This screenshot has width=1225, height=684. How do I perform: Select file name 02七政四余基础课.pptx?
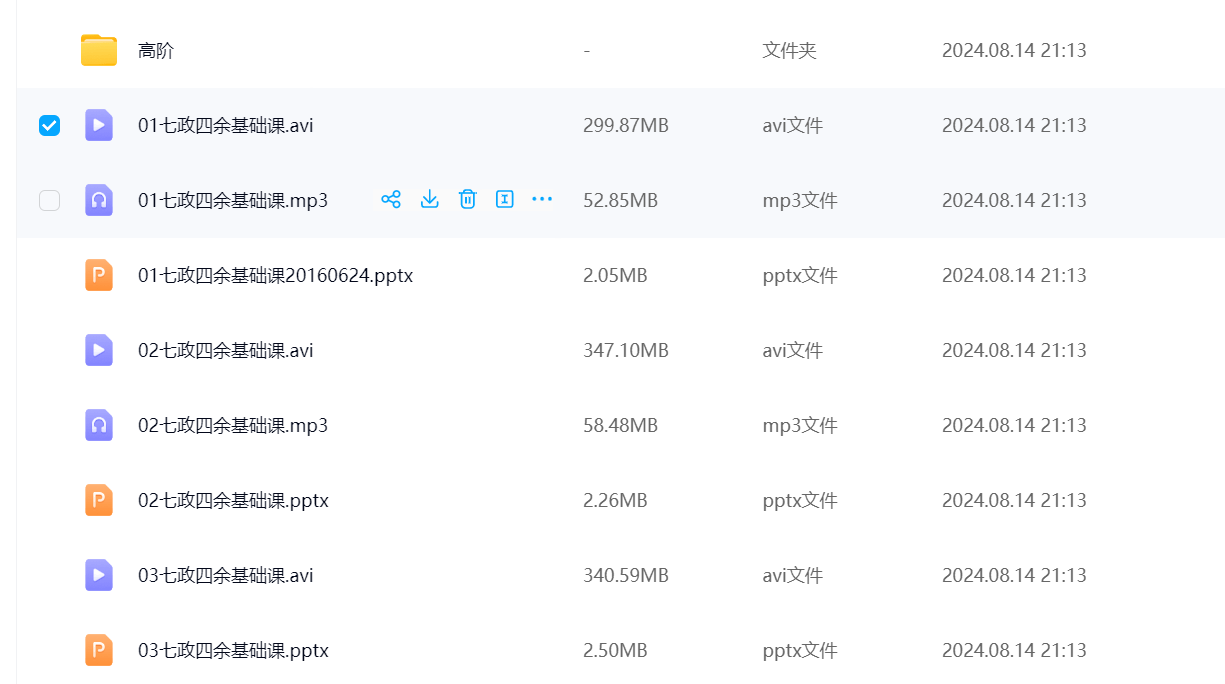[x=233, y=500]
